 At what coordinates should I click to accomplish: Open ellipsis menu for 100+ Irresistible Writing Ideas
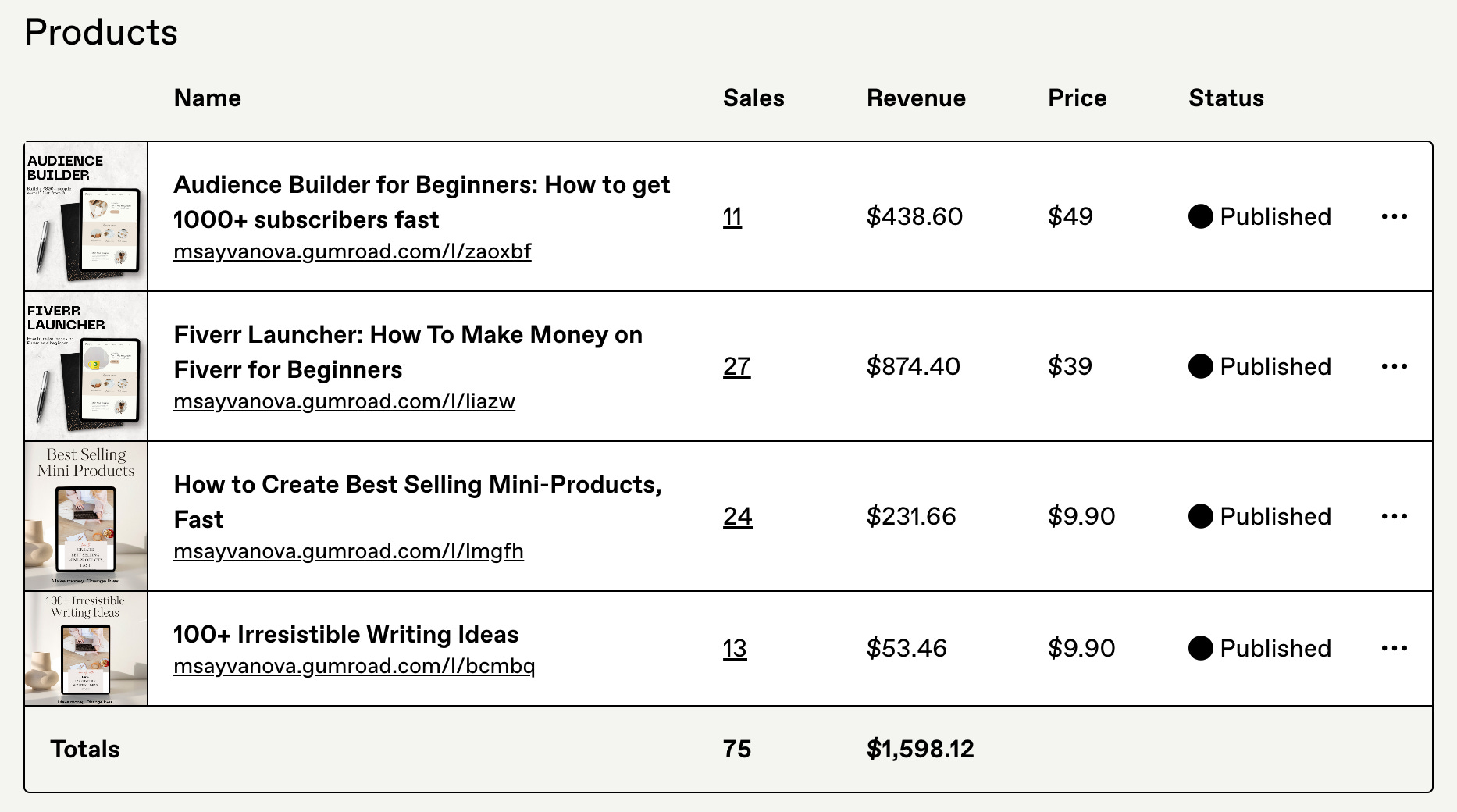(x=1394, y=648)
